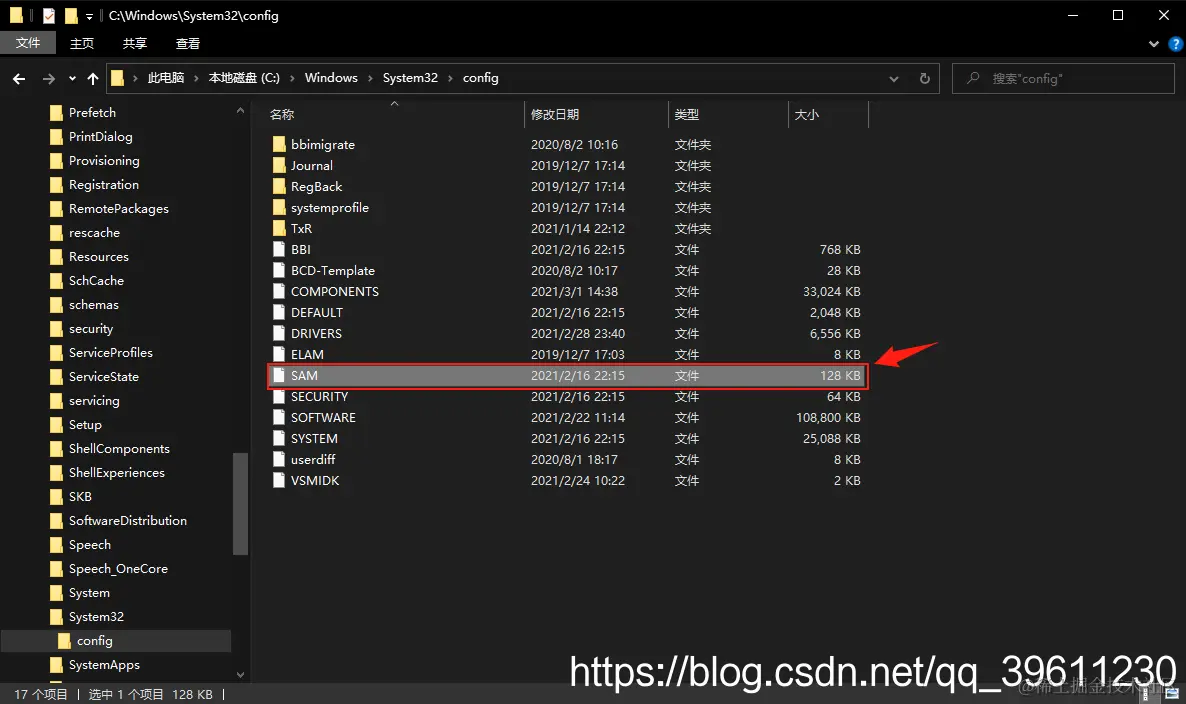Refresh the config folder view

924,79
